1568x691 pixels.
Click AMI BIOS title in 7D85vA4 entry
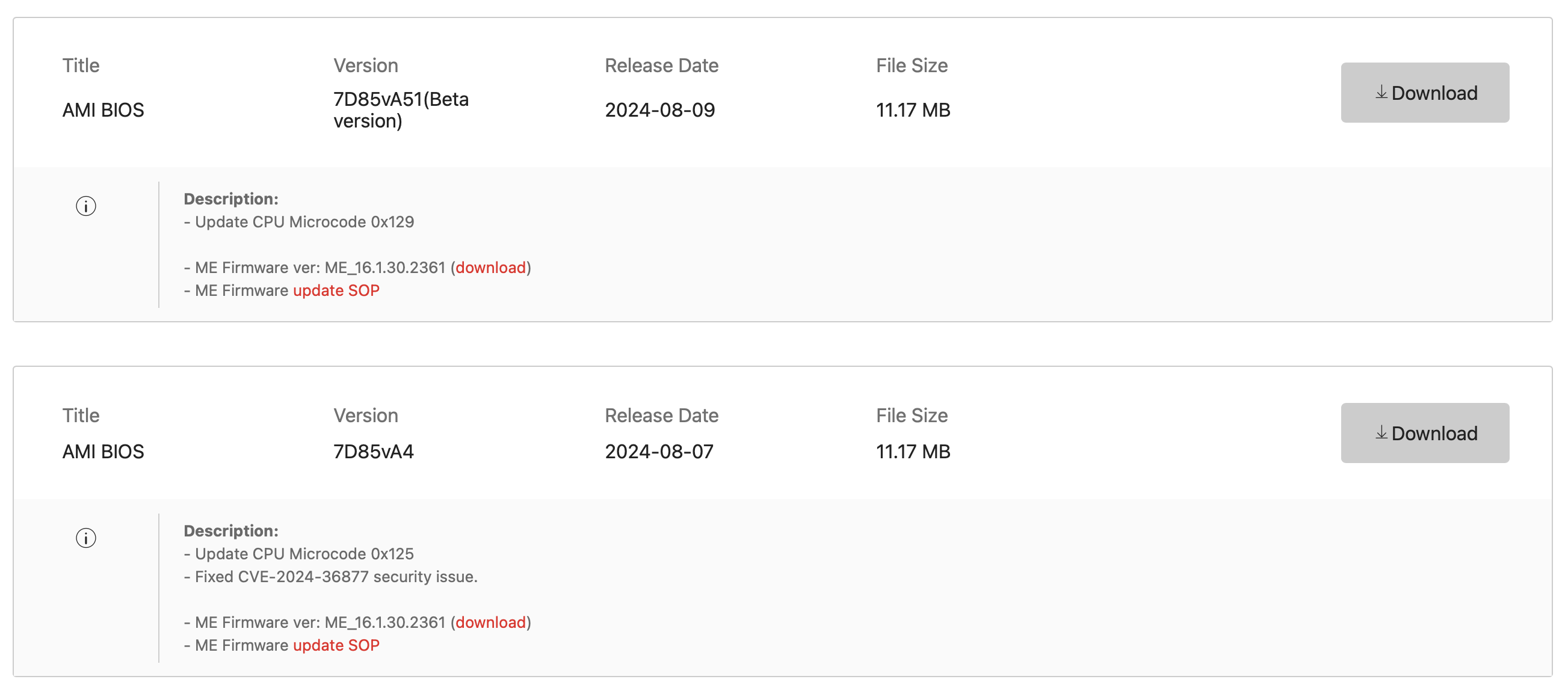103,451
